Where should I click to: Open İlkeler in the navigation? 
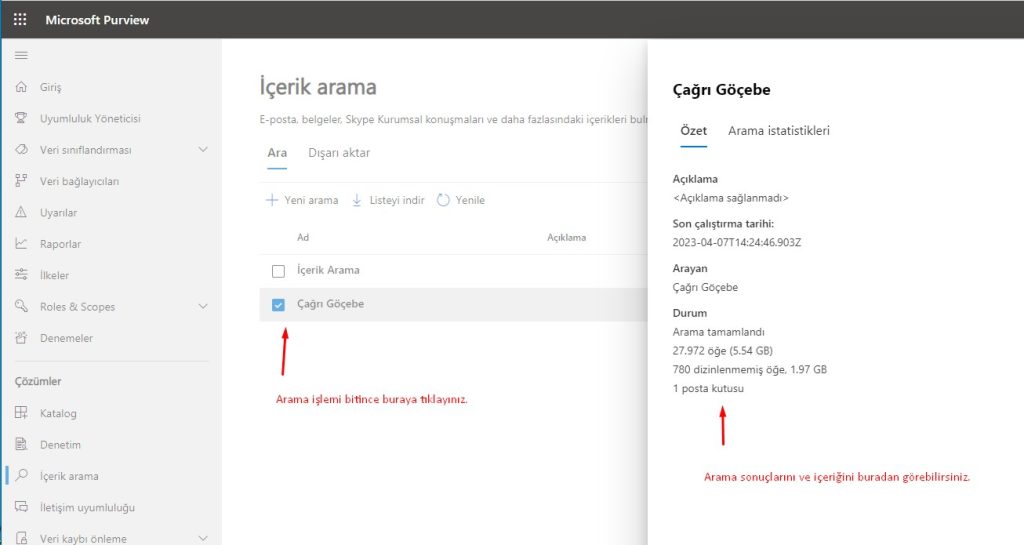click(x=54, y=275)
